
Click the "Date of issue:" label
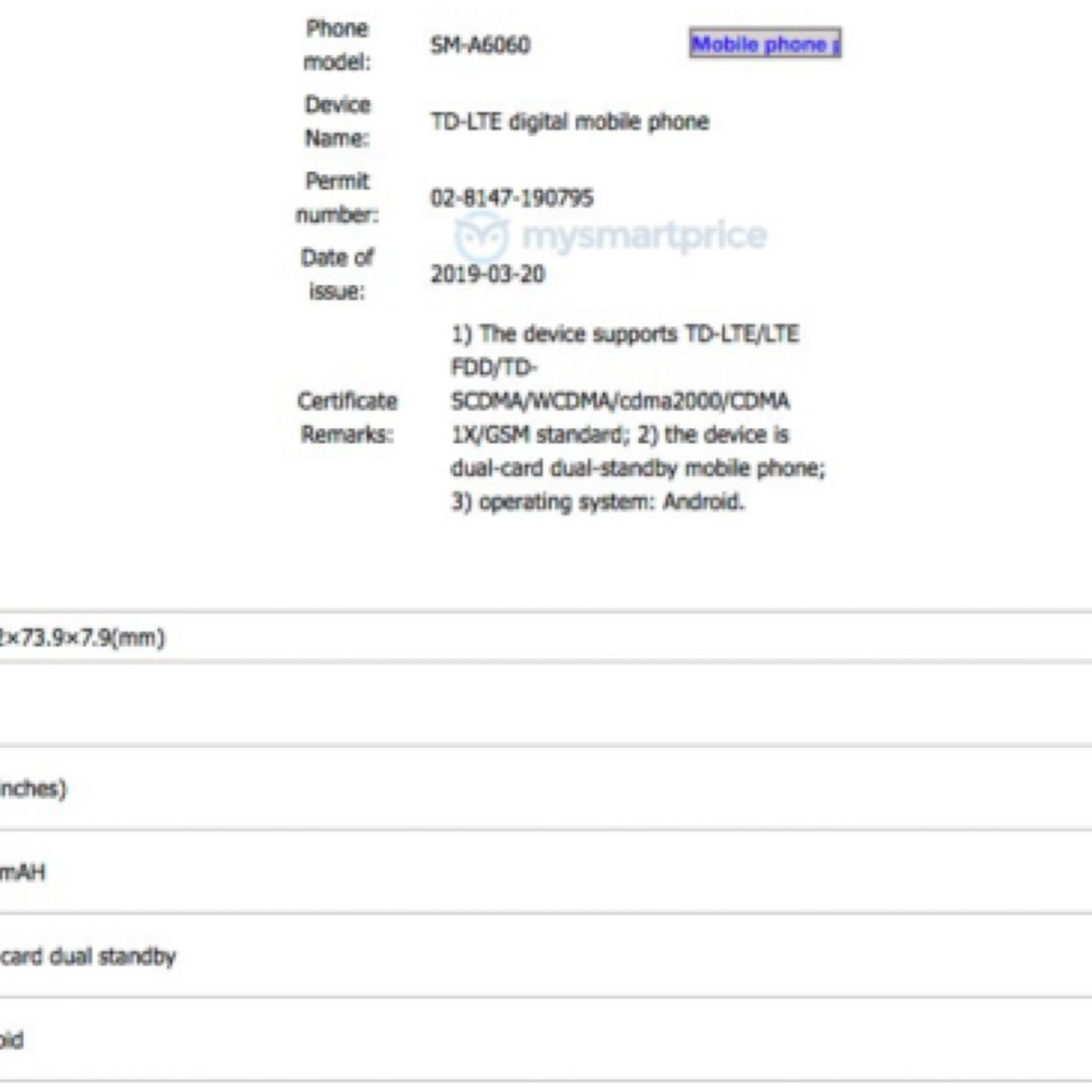(336, 274)
